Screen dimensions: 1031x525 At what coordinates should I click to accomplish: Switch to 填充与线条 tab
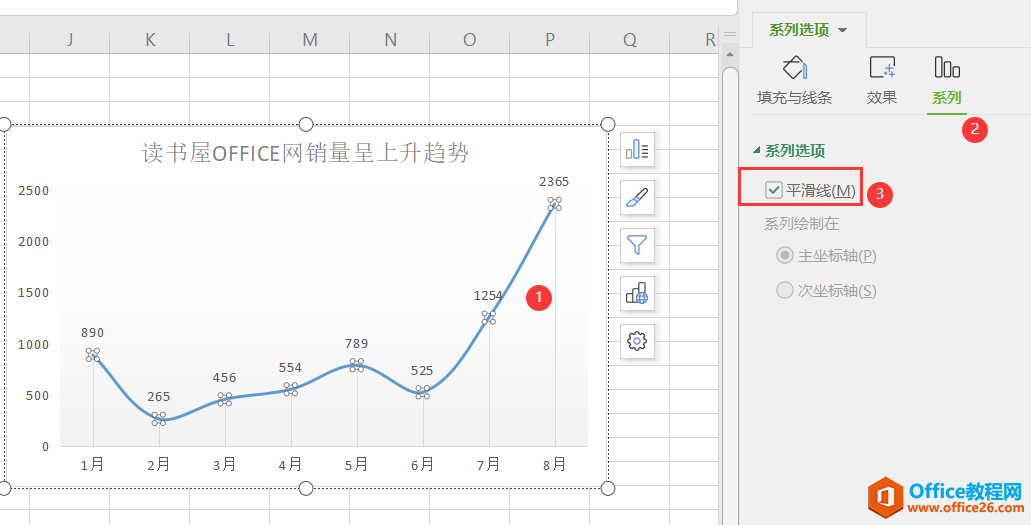coord(794,81)
